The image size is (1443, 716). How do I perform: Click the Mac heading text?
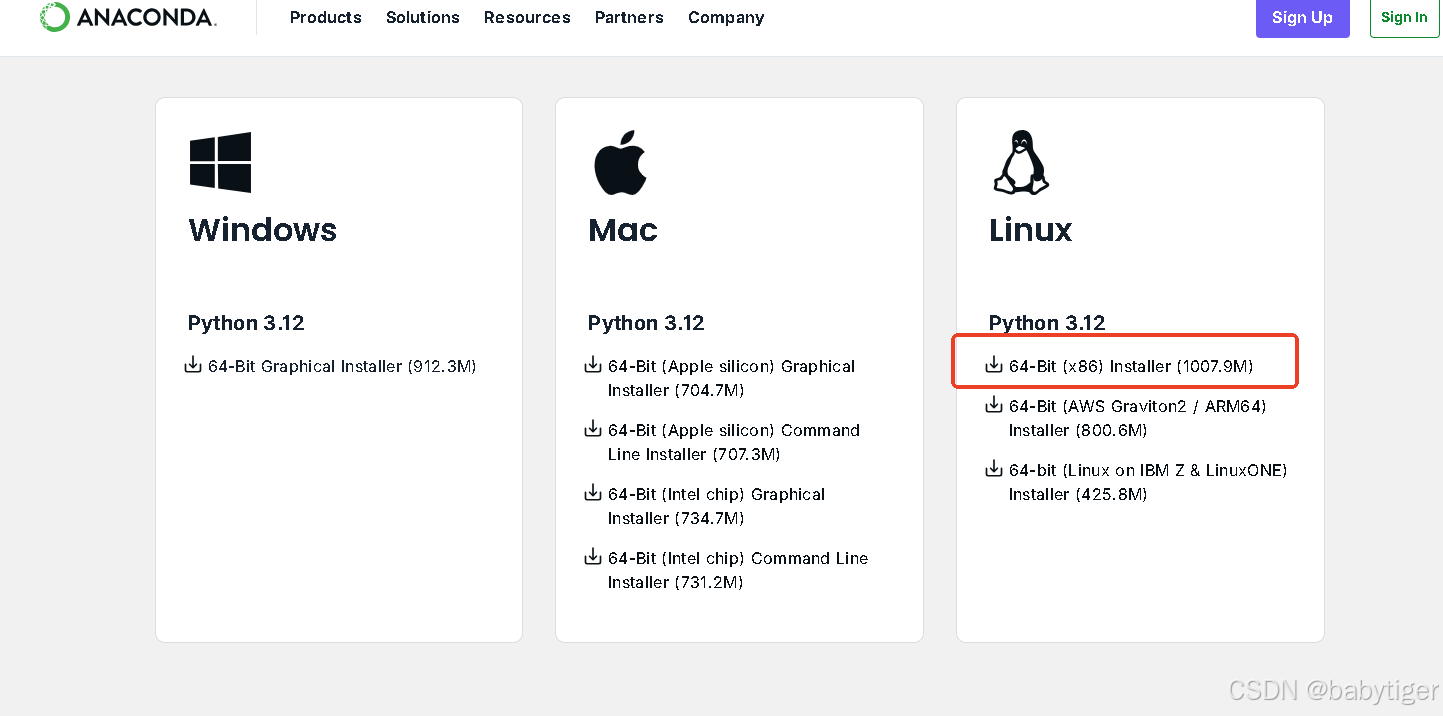click(623, 230)
